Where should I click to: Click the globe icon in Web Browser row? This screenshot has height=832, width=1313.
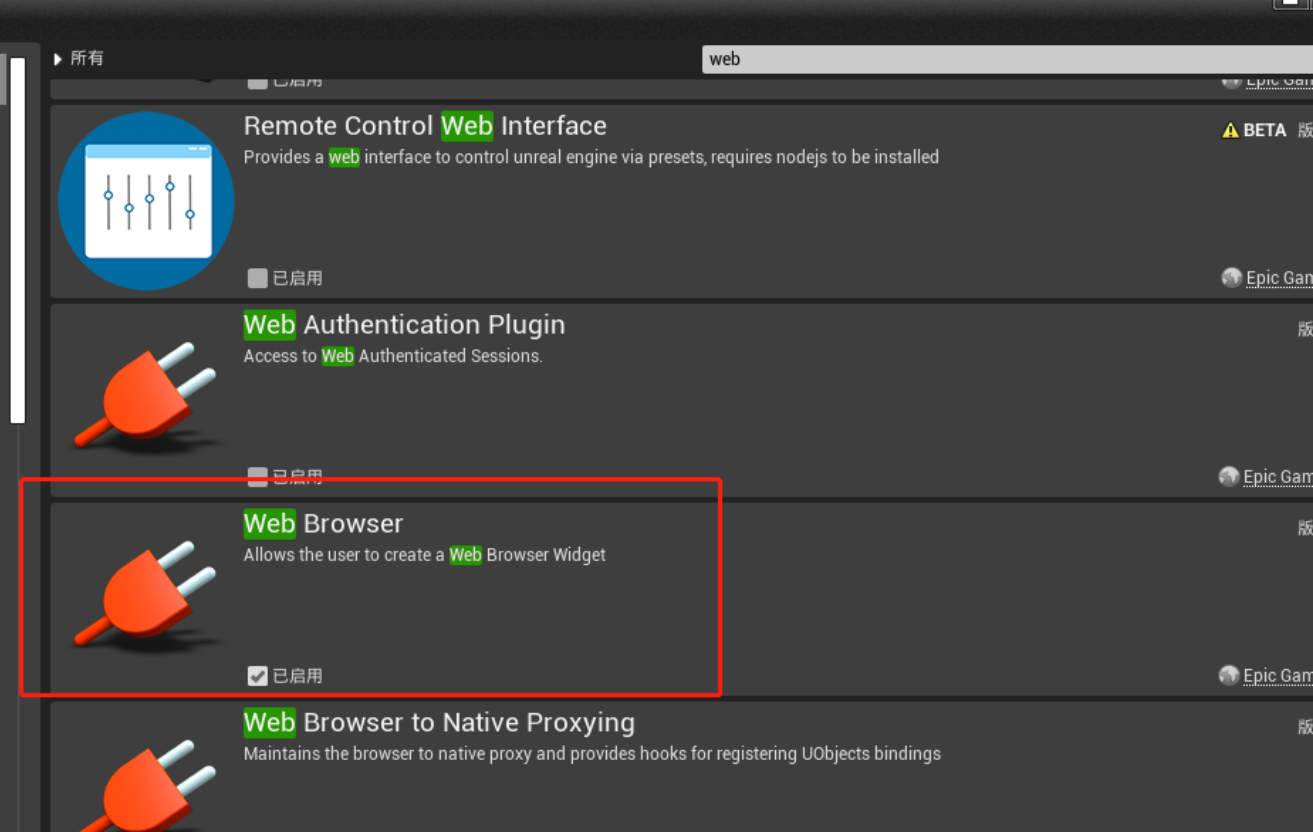1229,676
